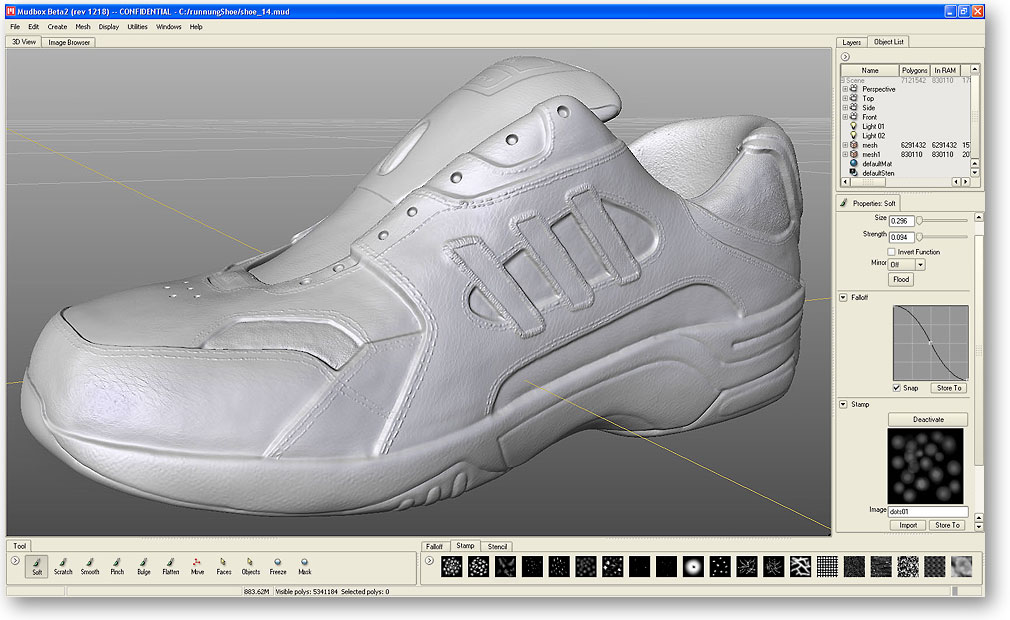Choose the Objects selection tool
This screenshot has width=1010, height=620.
coord(251,567)
